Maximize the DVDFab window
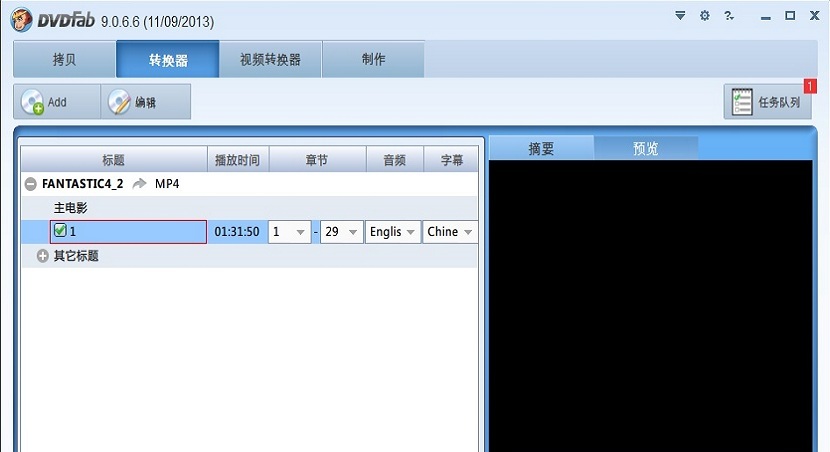Viewport: 830px width, 452px height. pos(790,15)
